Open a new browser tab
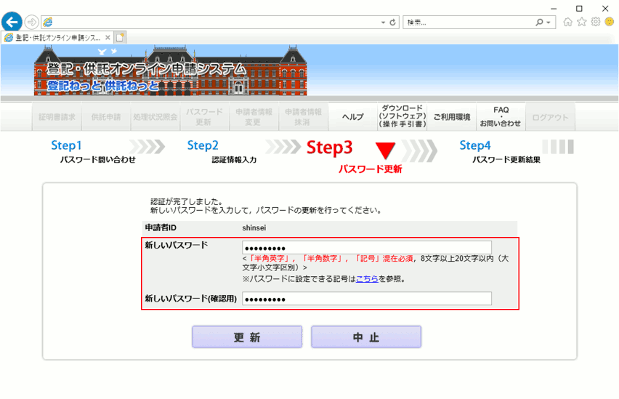Screen dimensions: 619x399 [x=120, y=37]
